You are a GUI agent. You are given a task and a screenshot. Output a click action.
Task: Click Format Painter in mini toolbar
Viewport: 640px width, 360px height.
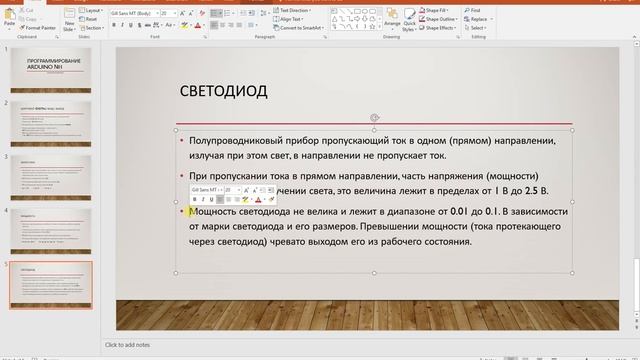tap(271, 200)
